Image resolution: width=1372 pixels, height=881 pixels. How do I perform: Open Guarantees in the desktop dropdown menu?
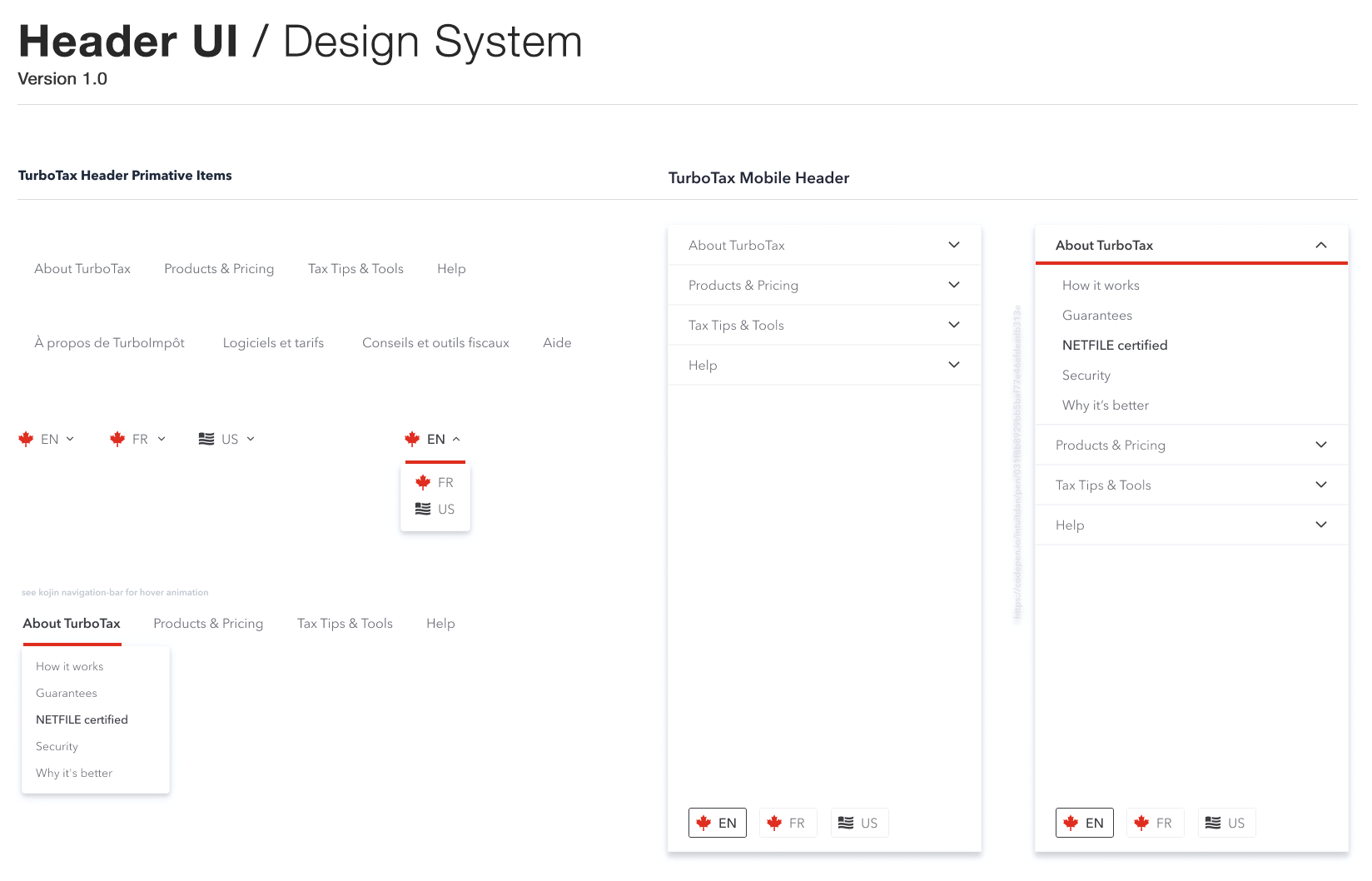click(x=67, y=694)
